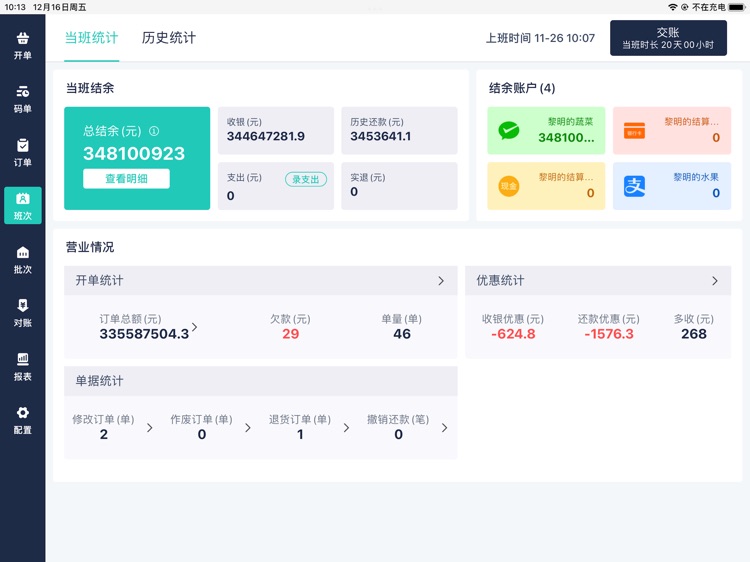
Task: Click the 查看明细 button
Action: coord(126,178)
